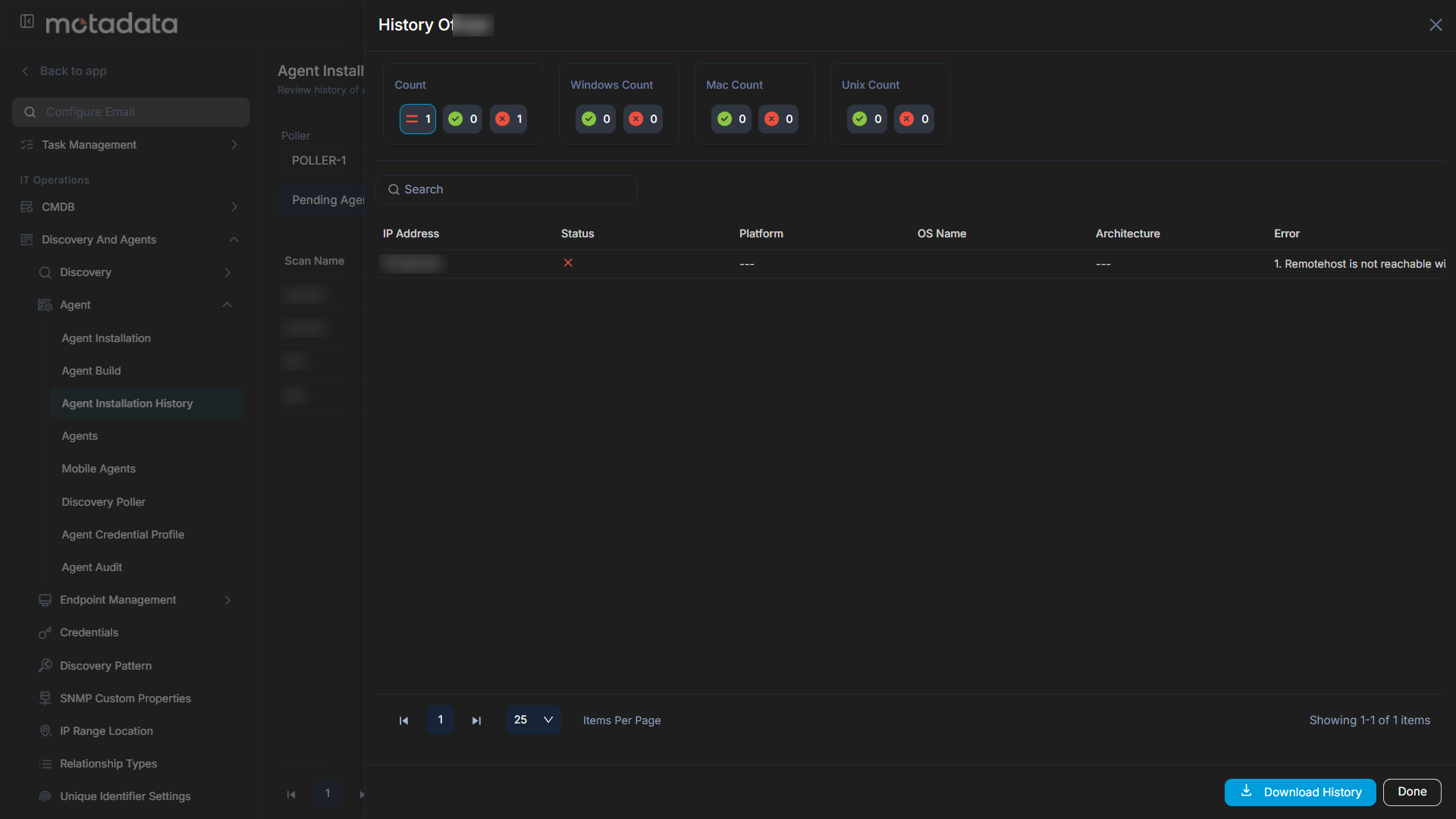
Task: Click the Discovery And Agents icon
Action: click(27, 240)
